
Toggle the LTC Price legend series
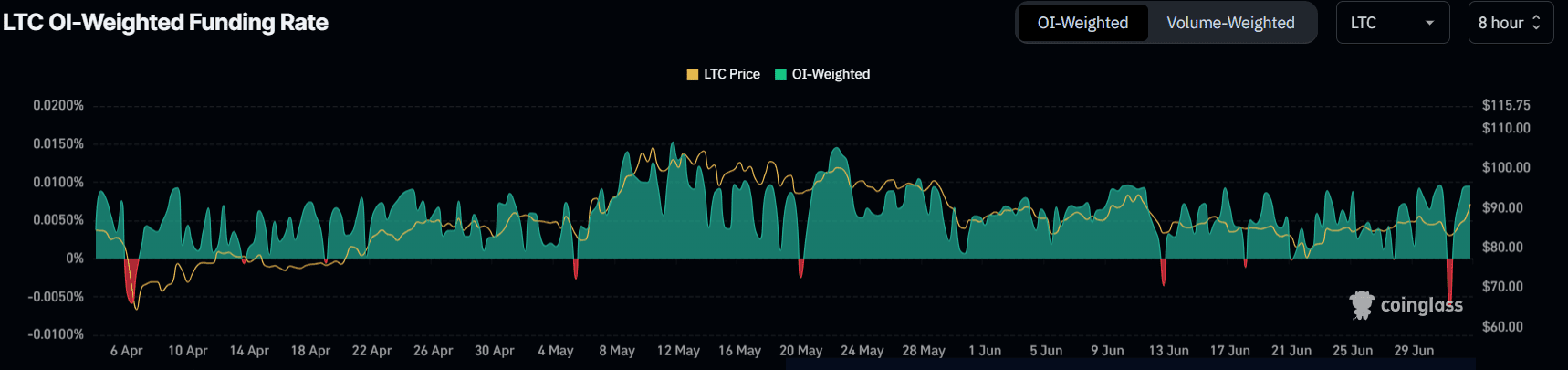723,74
